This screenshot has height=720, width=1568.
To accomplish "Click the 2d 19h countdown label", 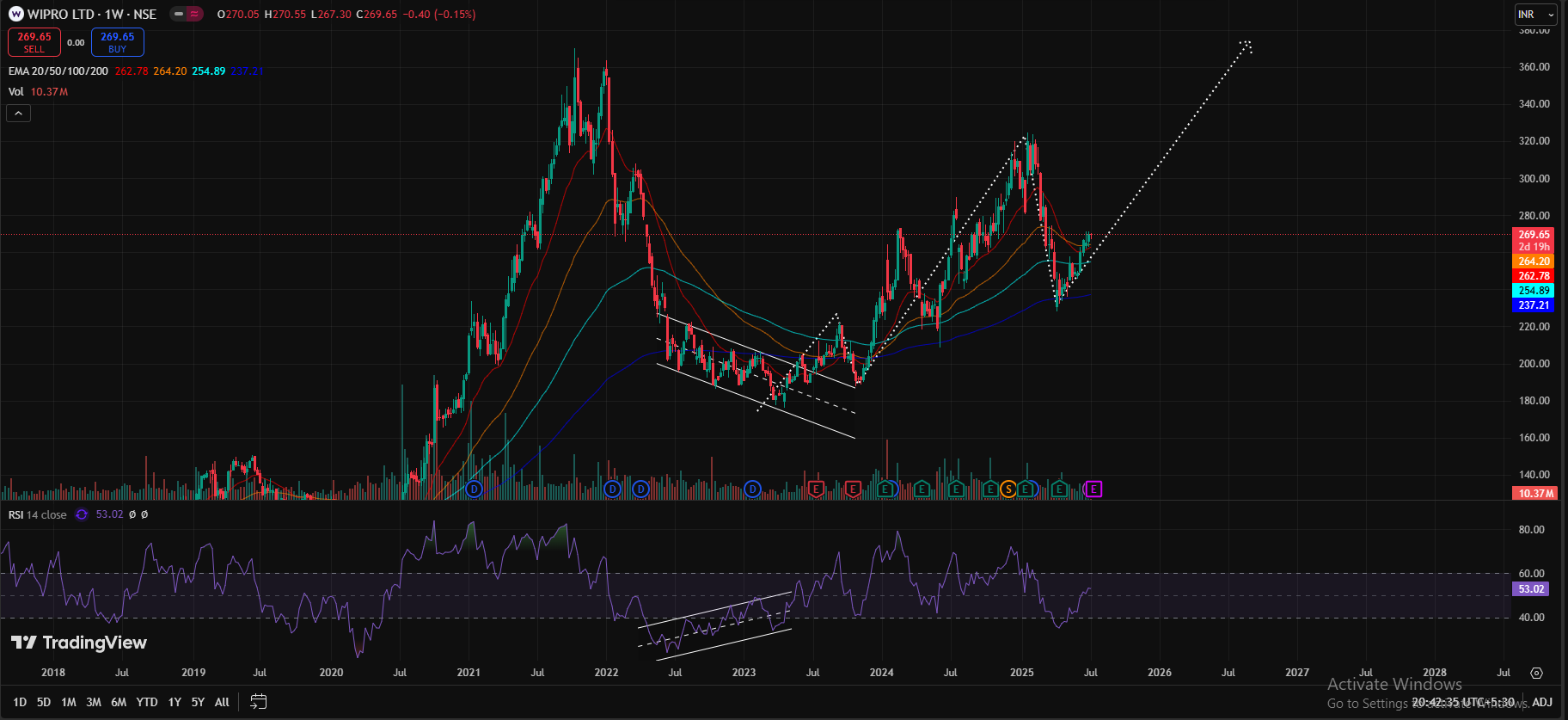I will (1534, 247).
